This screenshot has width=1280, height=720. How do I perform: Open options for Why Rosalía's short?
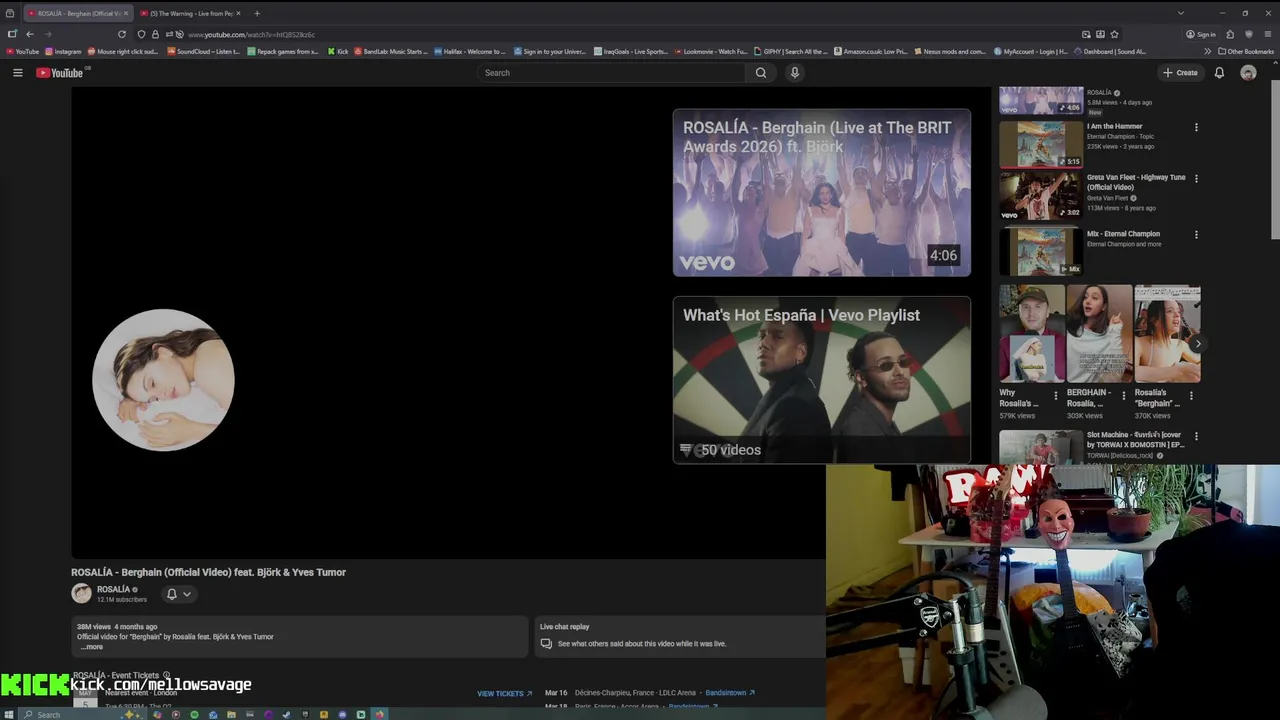1055,395
